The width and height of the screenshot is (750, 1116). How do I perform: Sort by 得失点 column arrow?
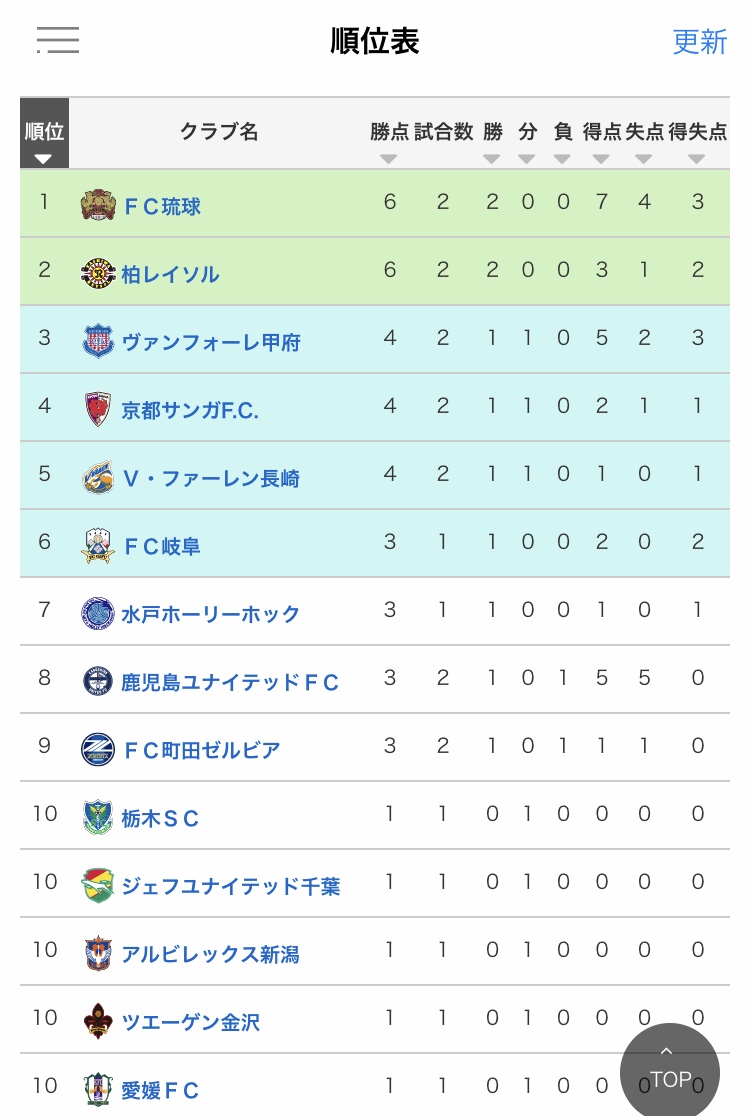(x=697, y=158)
